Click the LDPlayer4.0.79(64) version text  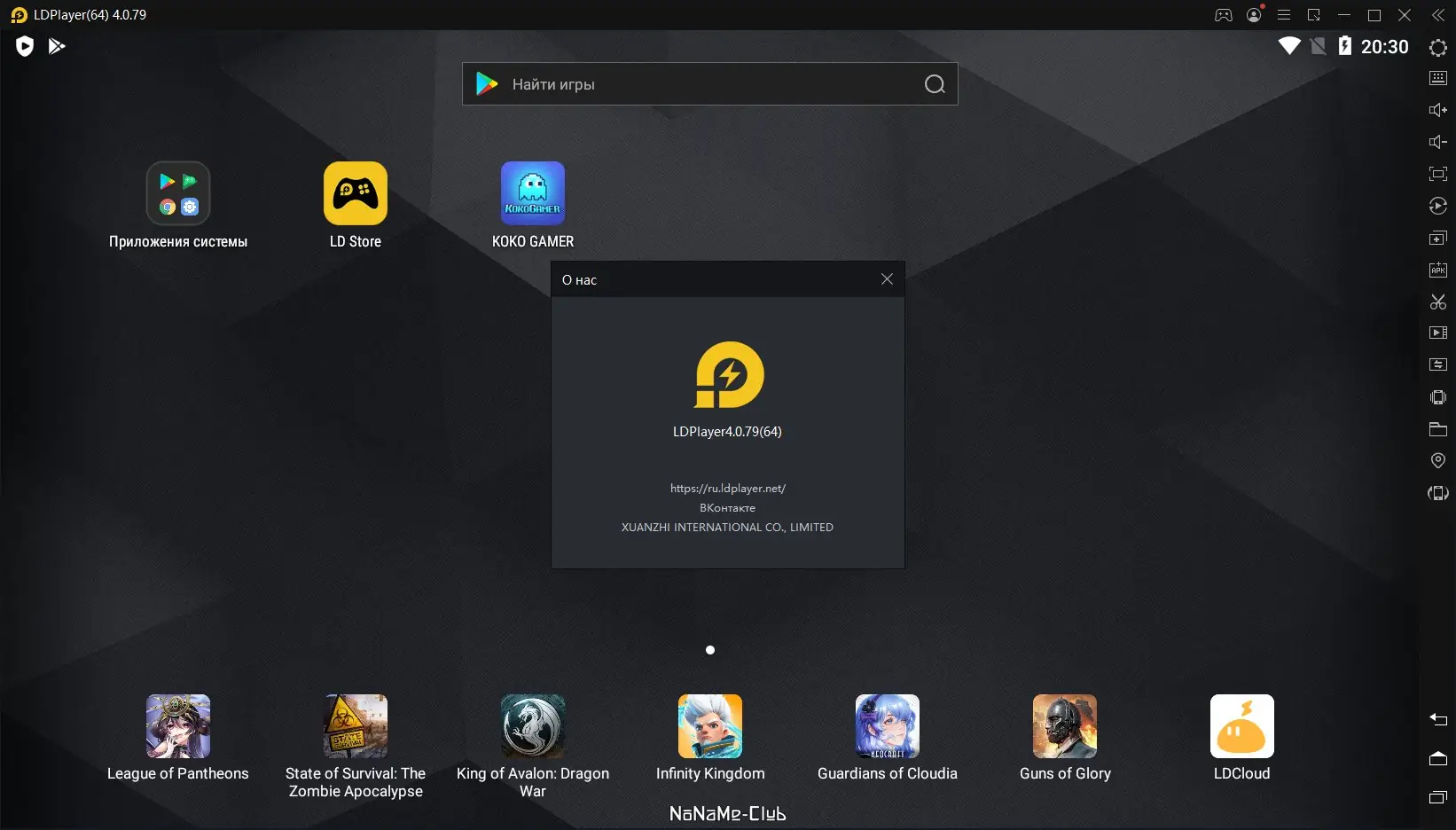coord(727,432)
